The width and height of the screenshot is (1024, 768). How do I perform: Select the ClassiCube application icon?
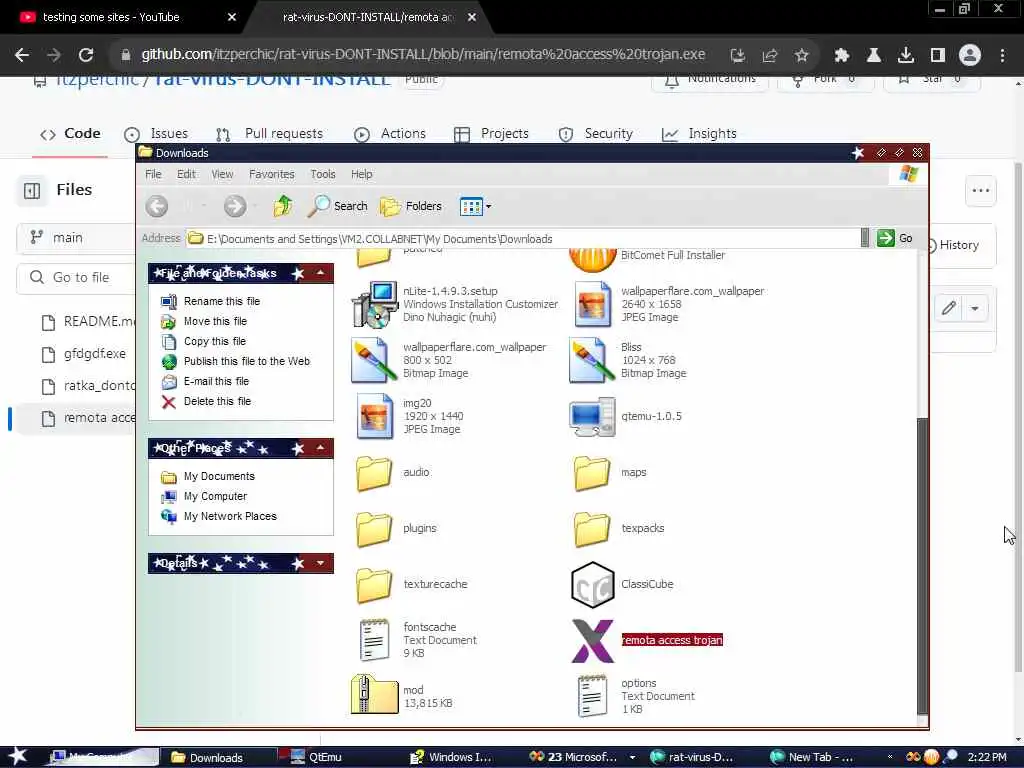click(592, 584)
